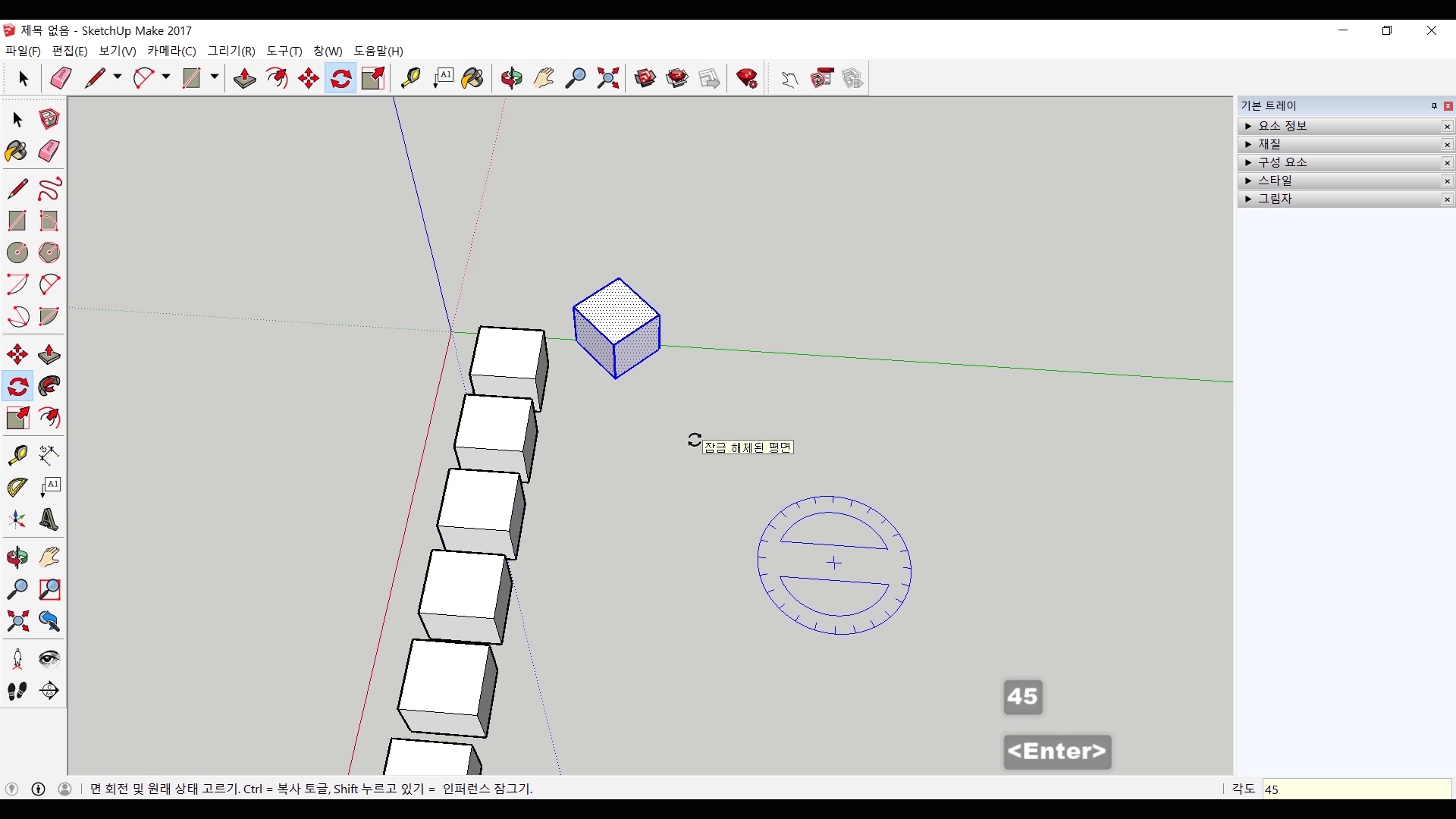Viewport: 1456px width, 819px height.
Task: Click the Orbit tool in top toolbar
Action: pos(511,78)
